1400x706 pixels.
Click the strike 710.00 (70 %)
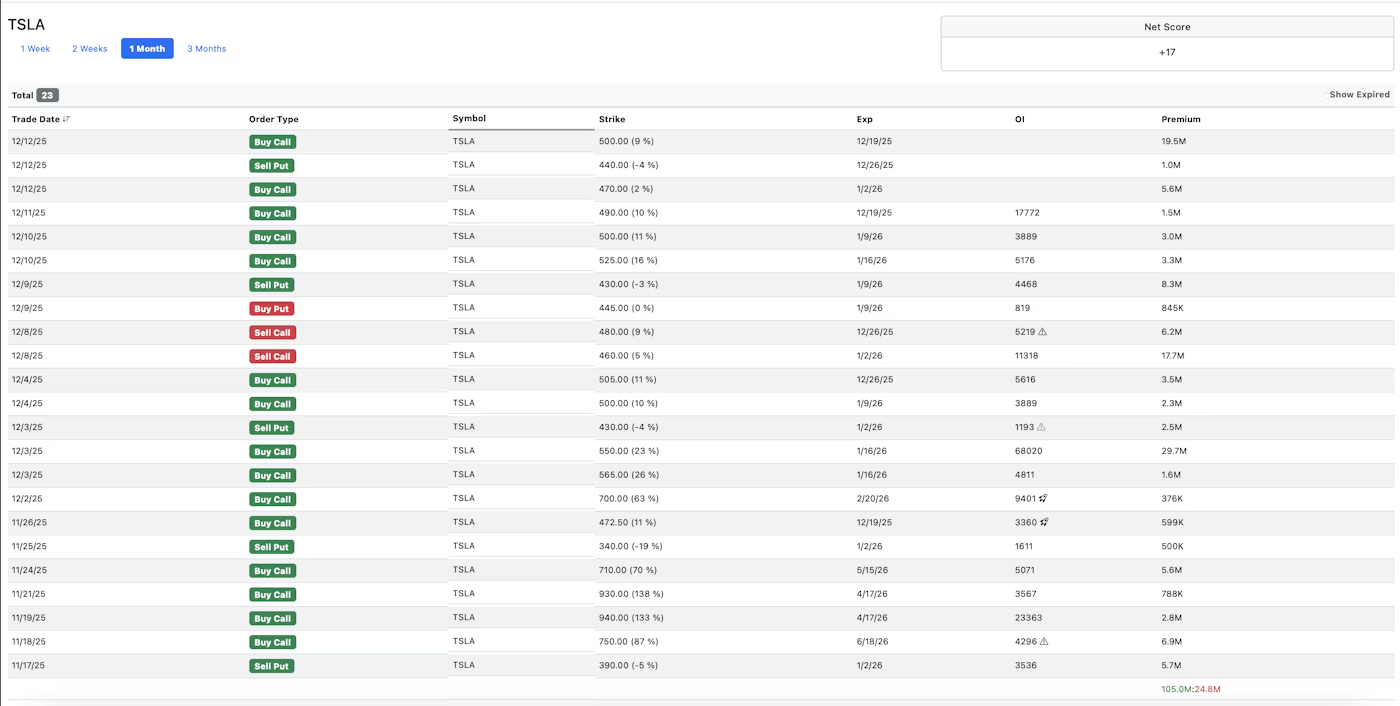(x=629, y=570)
